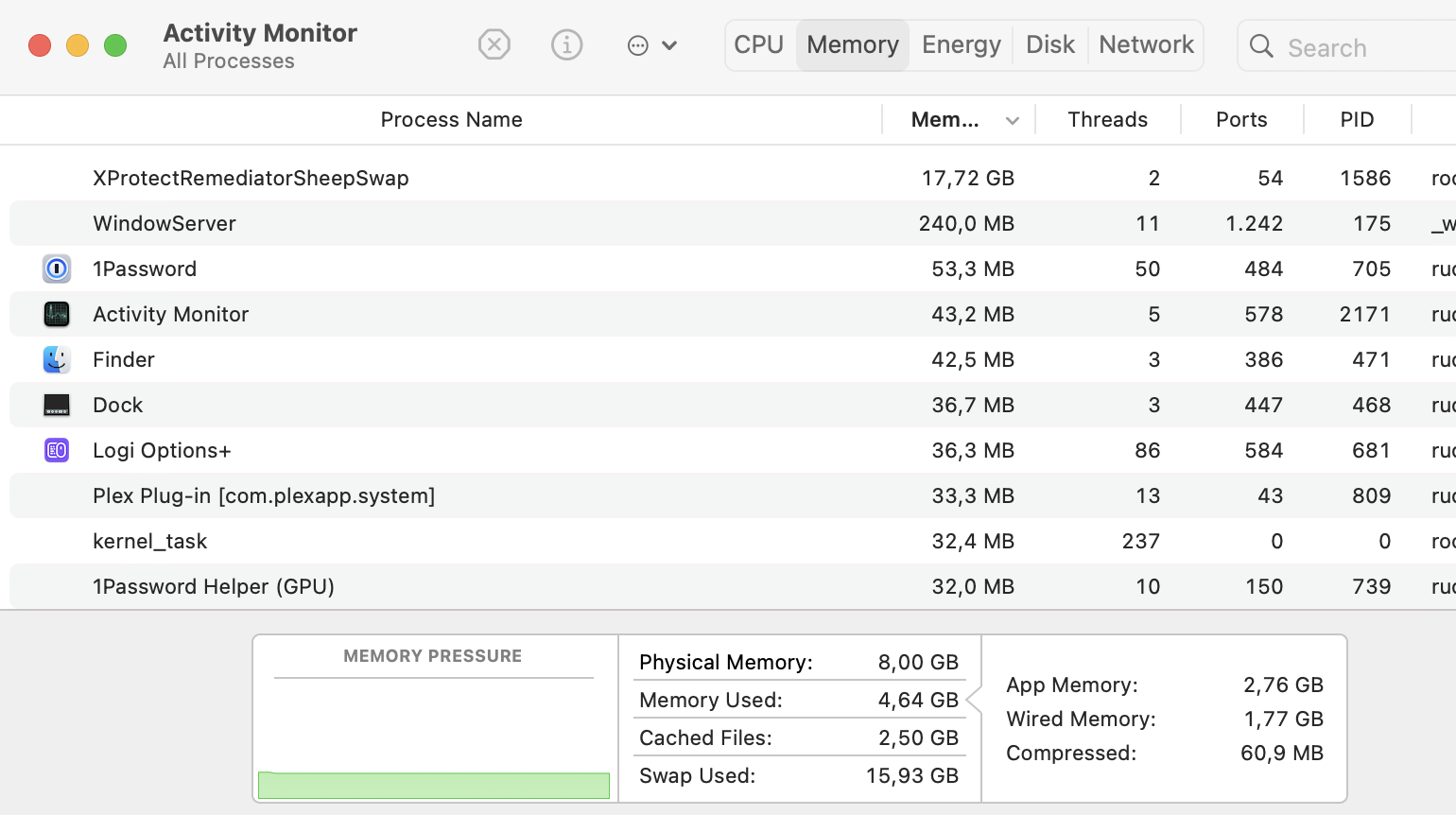The height and width of the screenshot is (815, 1456).
Task: Click the inspect process info icon
Action: point(566,44)
